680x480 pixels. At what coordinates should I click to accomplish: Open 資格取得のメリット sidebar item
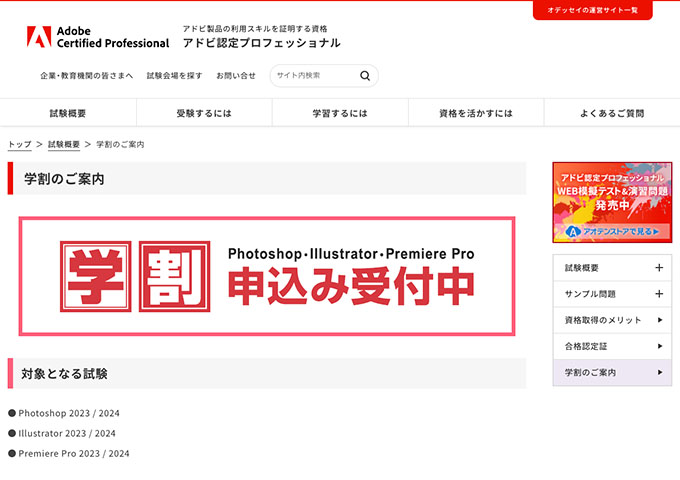612,320
